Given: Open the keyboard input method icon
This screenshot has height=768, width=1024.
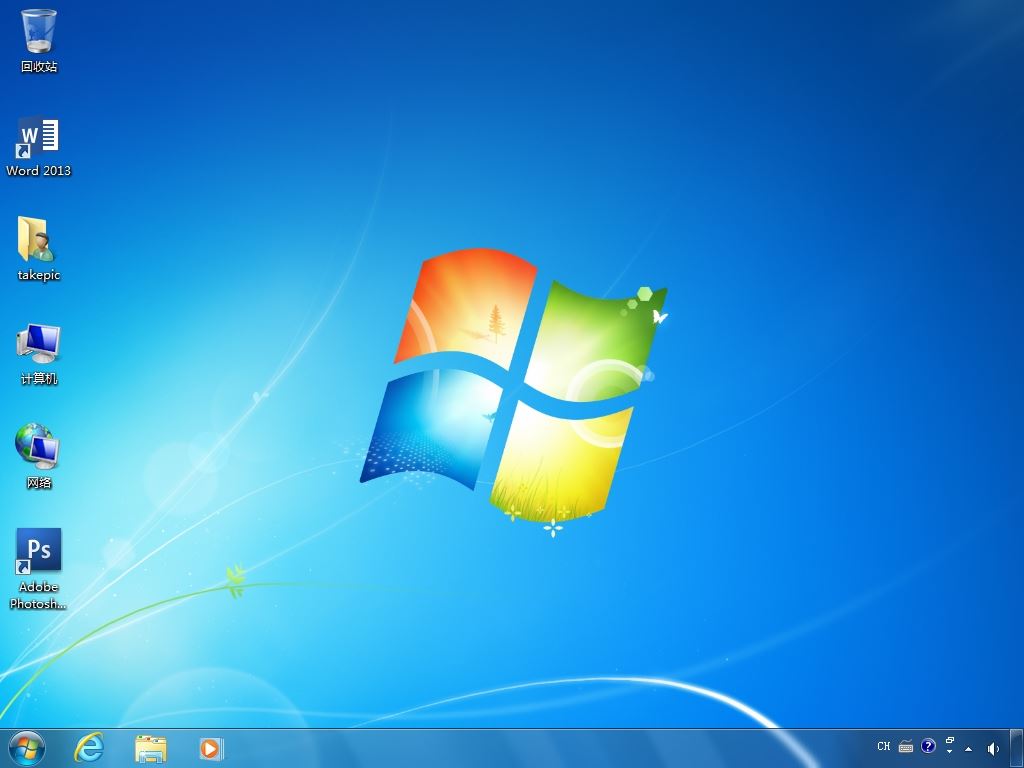Looking at the screenshot, I should [906, 746].
